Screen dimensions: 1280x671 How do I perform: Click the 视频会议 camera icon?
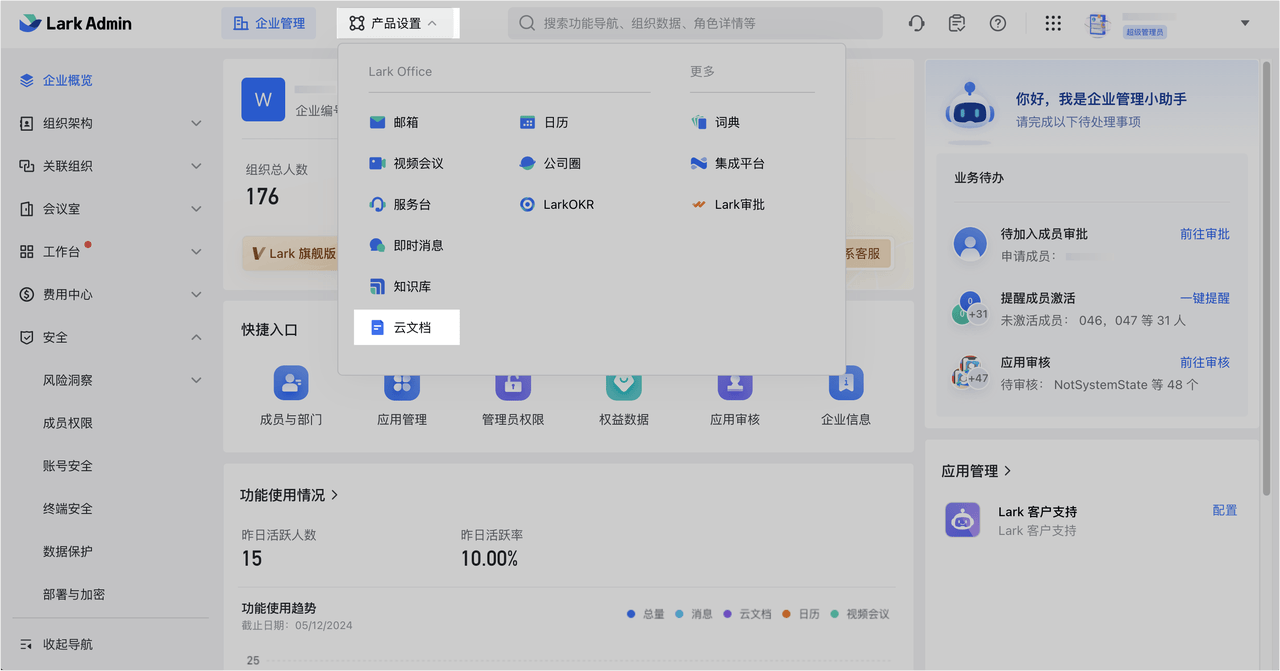coord(377,163)
